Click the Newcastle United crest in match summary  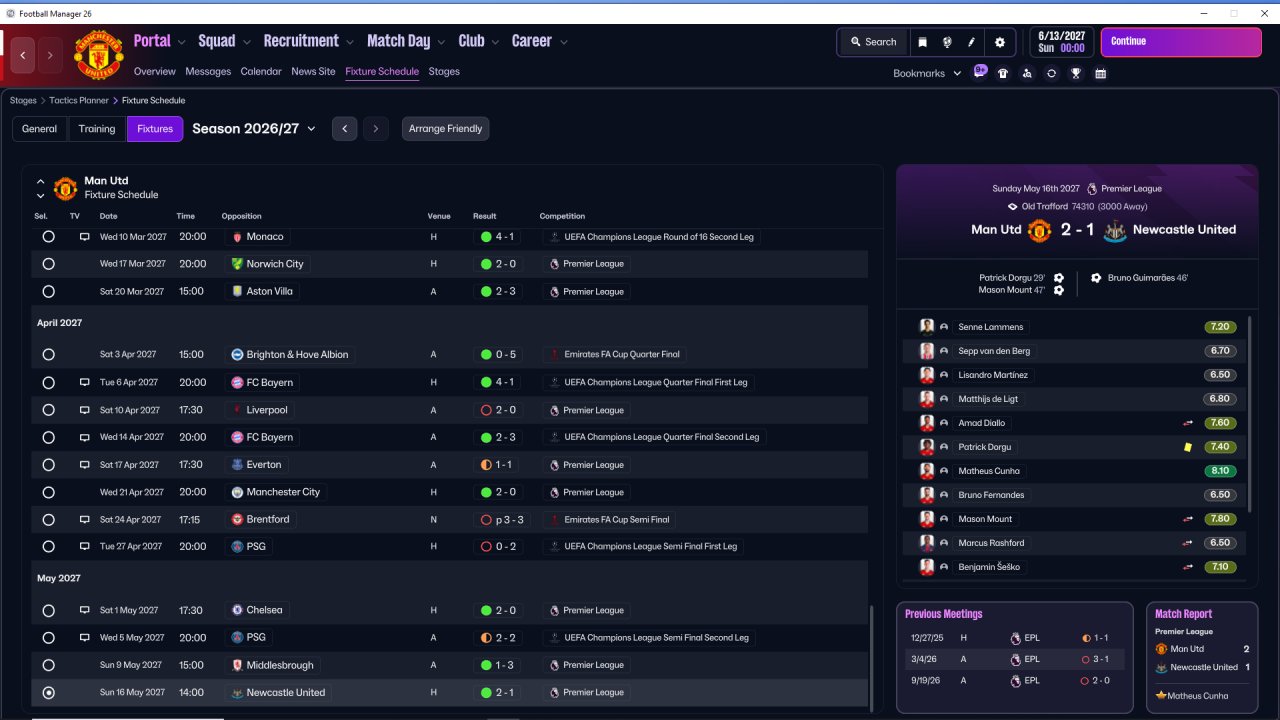pos(1114,230)
